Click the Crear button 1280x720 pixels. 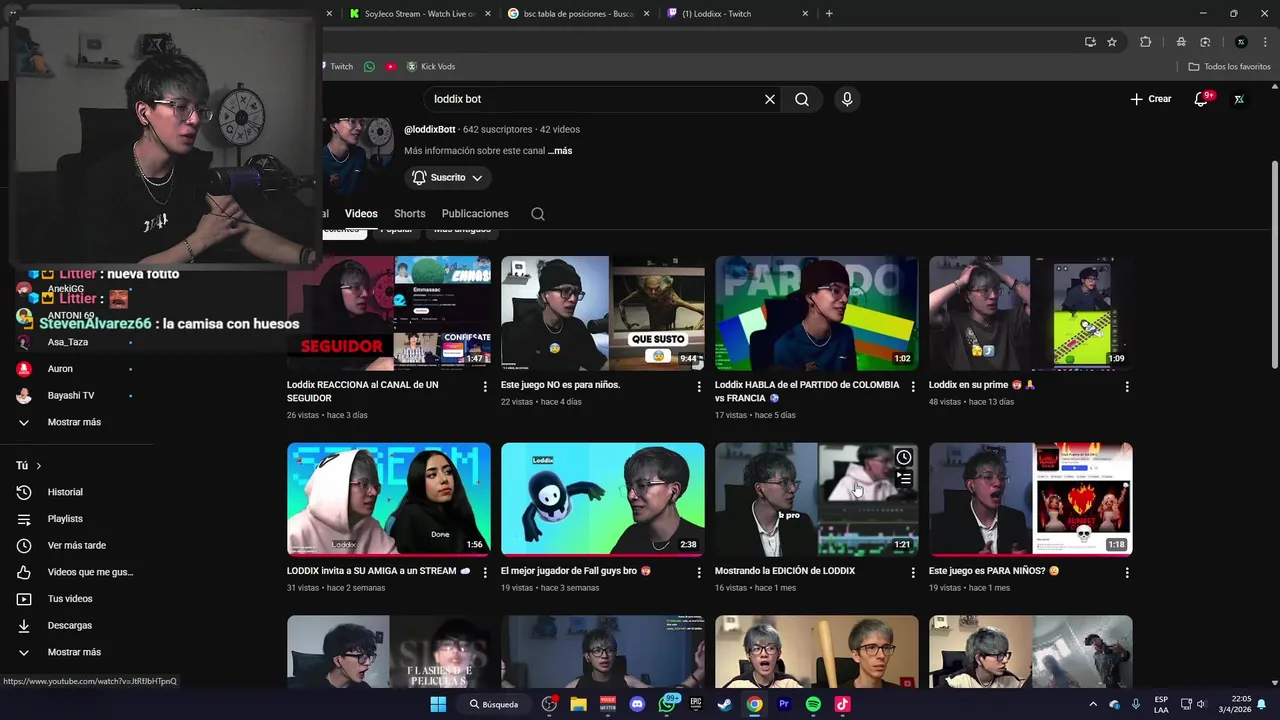click(x=1150, y=99)
